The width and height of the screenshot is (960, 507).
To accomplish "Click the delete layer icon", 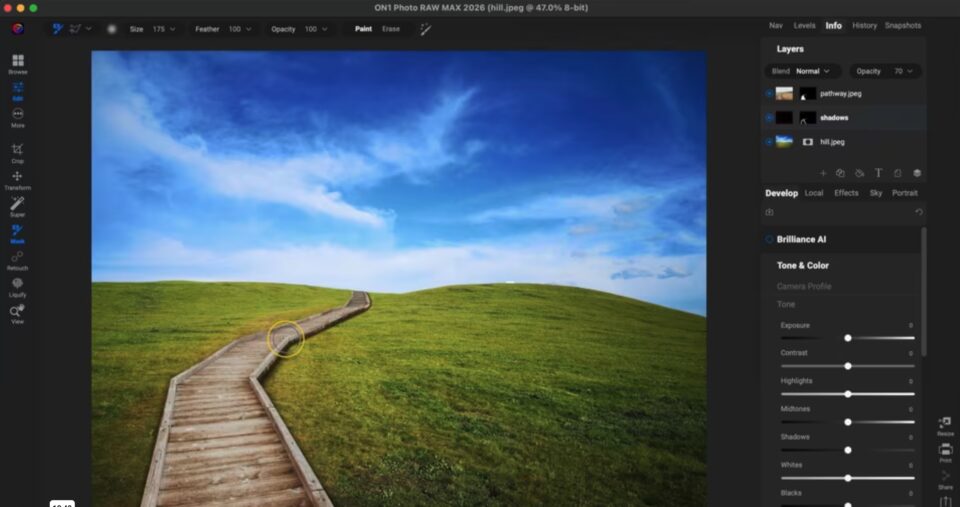I will 898,173.
